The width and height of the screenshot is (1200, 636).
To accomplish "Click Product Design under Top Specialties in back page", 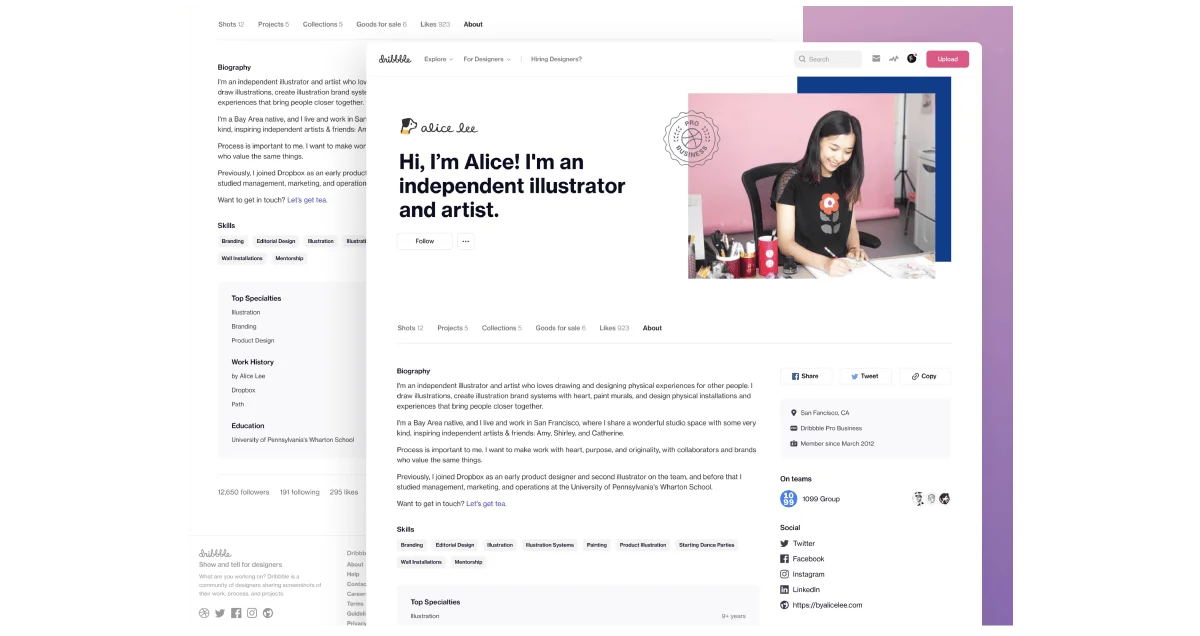I will 253,340.
